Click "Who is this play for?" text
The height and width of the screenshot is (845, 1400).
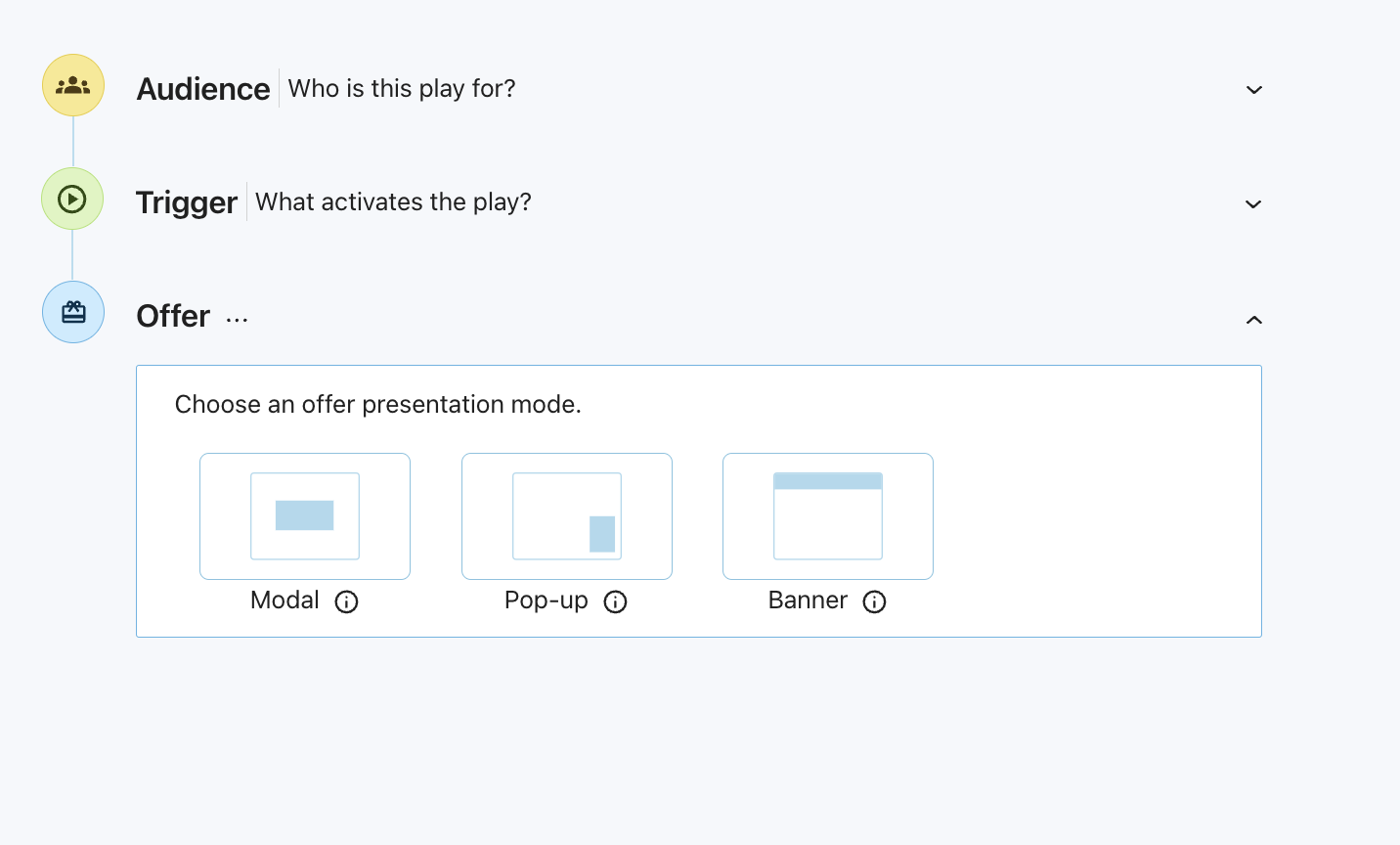pos(402,89)
